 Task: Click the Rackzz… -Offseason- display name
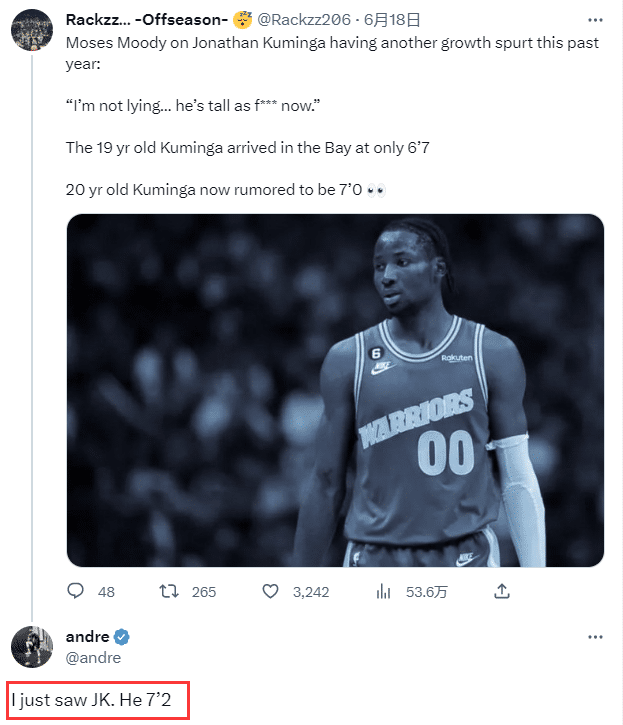tap(146, 19)
